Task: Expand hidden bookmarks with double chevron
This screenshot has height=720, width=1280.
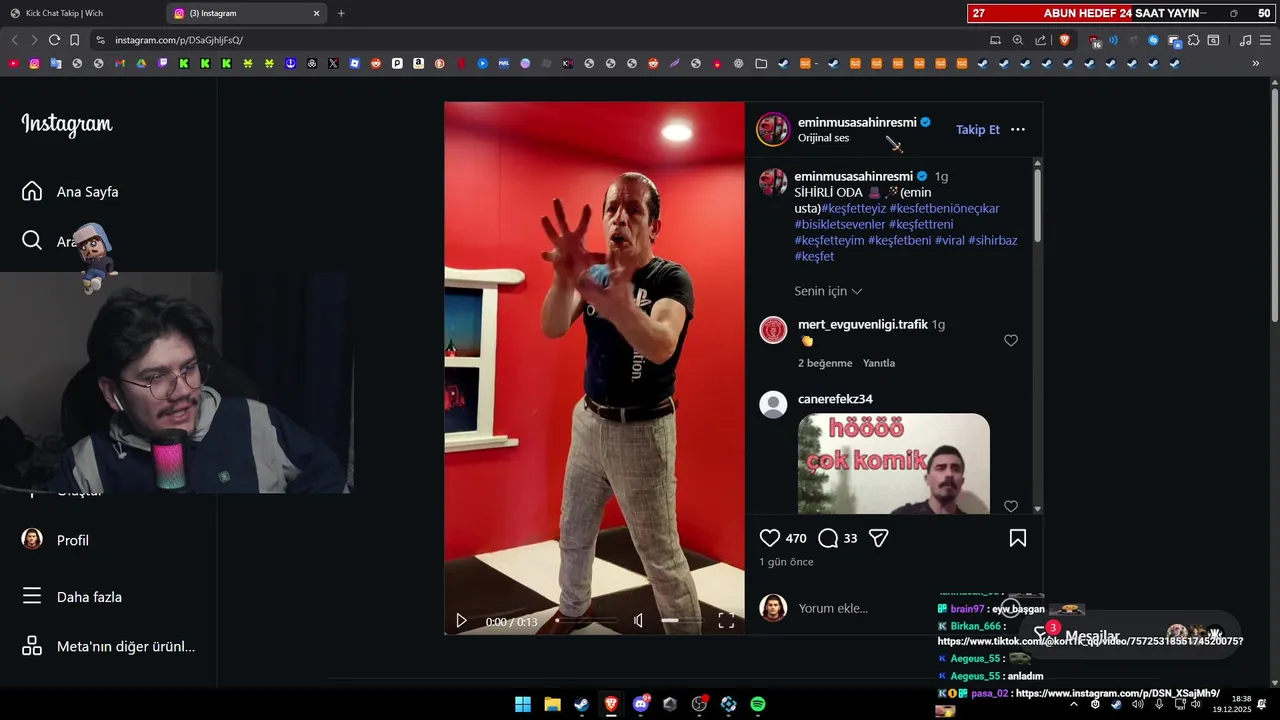Action: [1256, 63]
